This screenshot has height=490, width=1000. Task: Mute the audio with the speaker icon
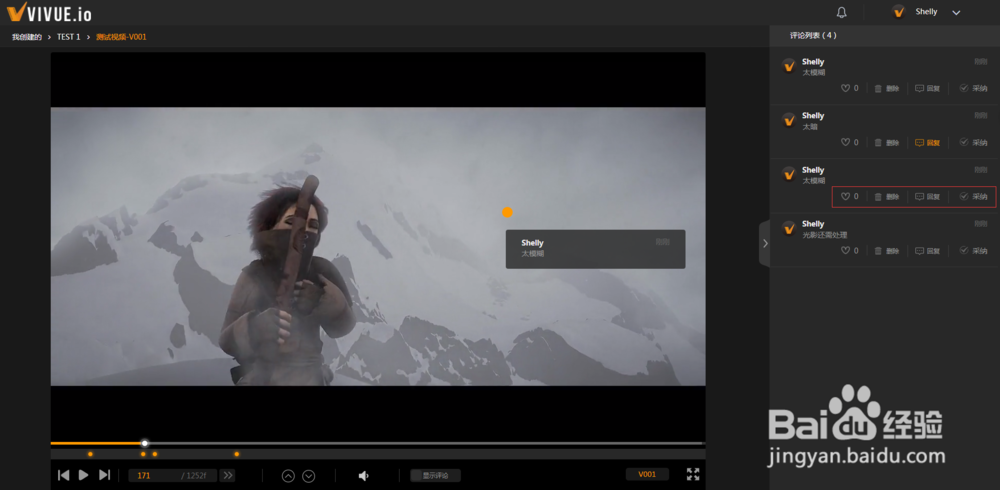click(364, 475)
